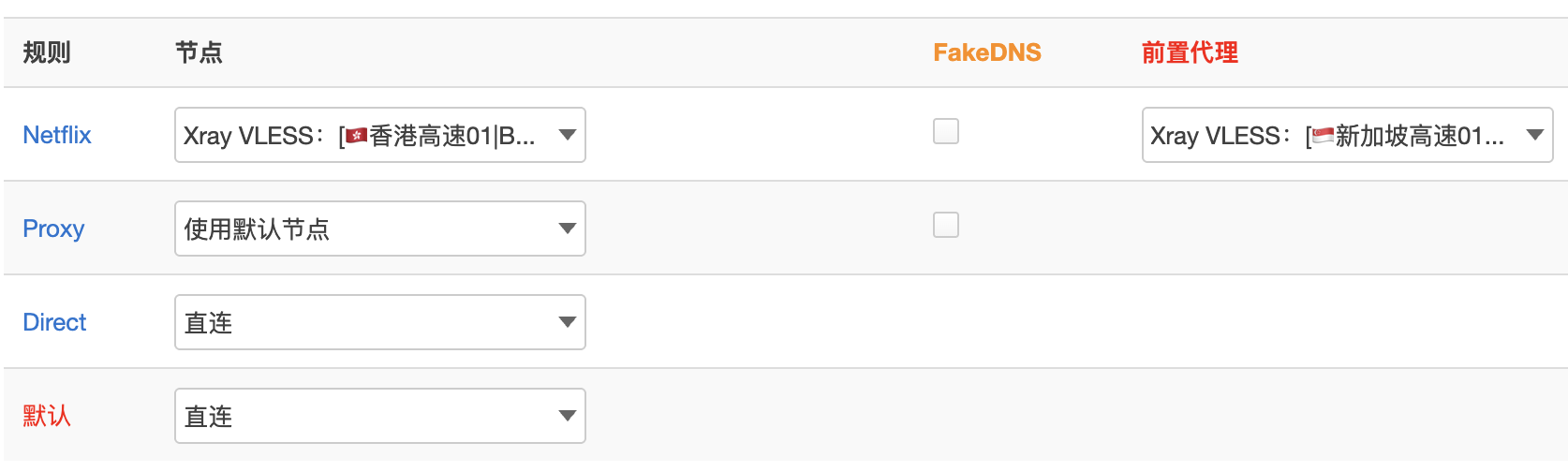Open Proxy node dropdown 使用默认节点
This screenshot has width=1568, height=472.
click(380, 229)
